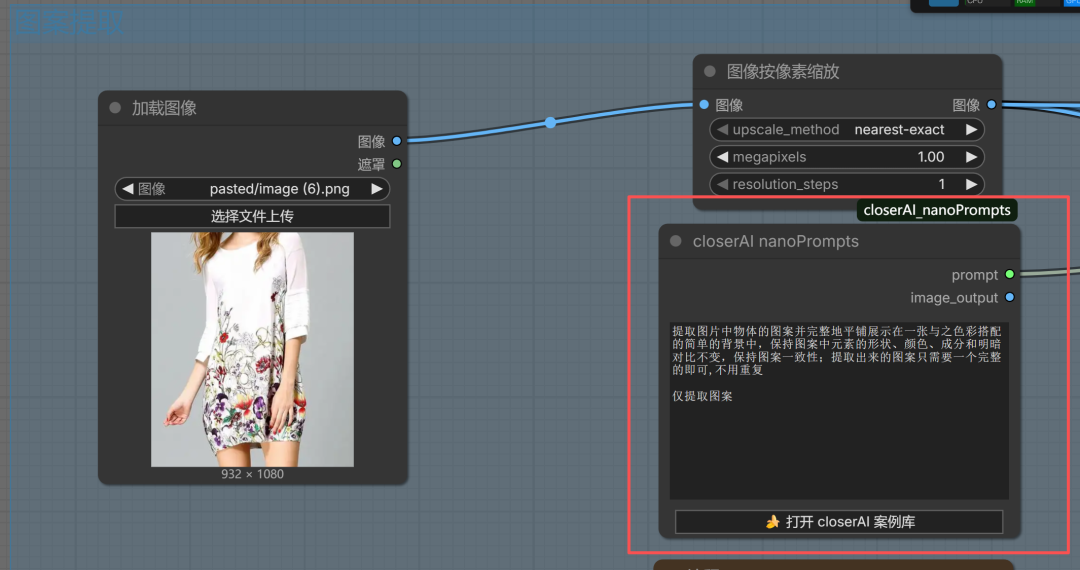Increase megapixels with right arrow

click(x=971, y=157)
